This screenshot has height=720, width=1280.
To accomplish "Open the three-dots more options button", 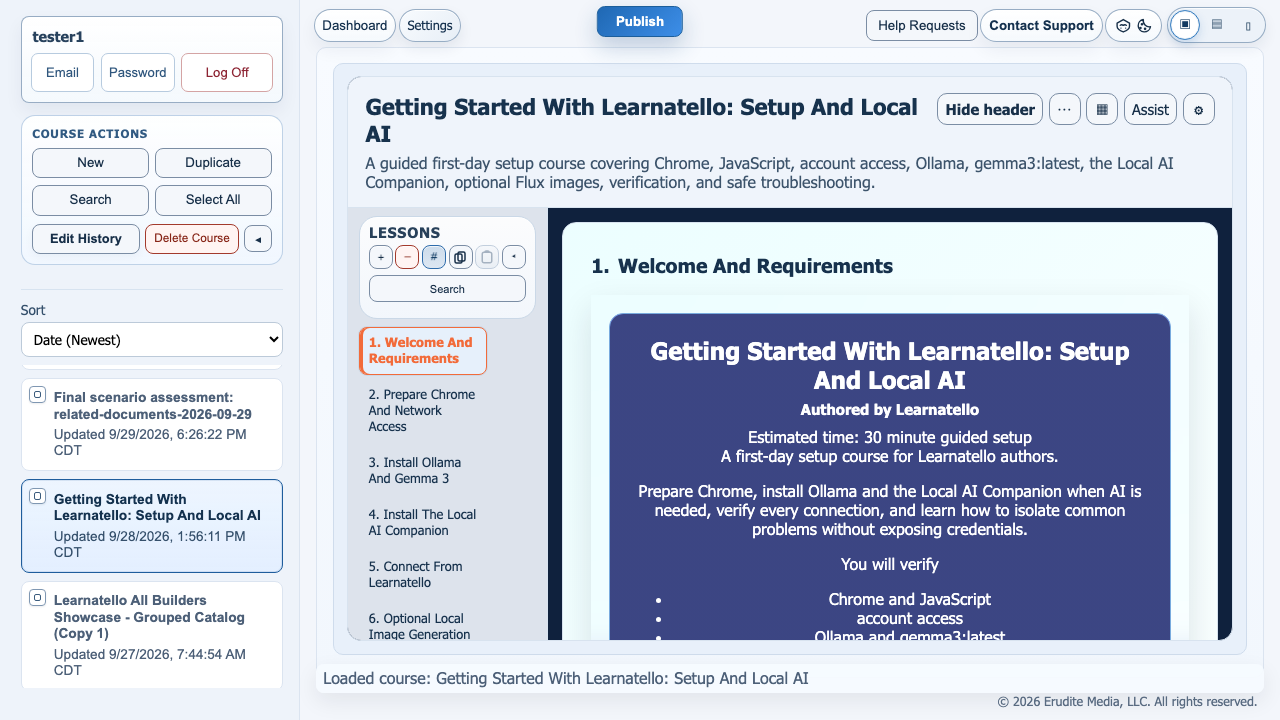I will pos(1065,109).
